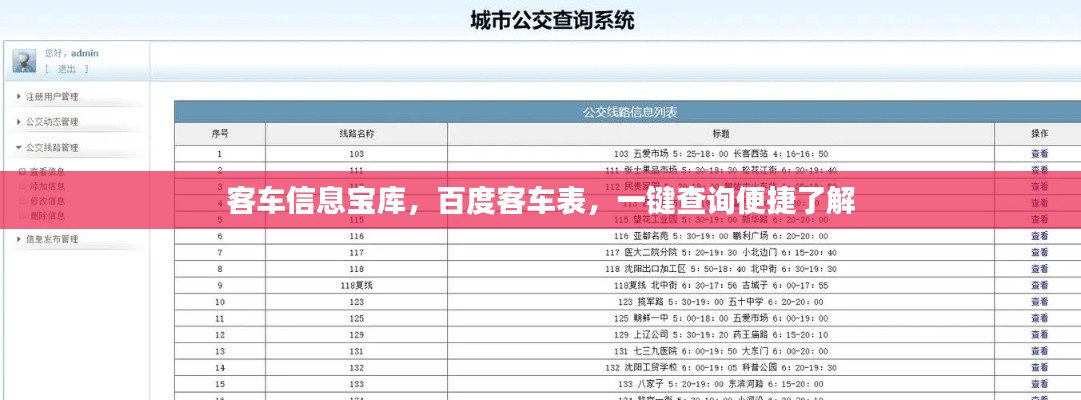This screenshot has width=1081, height=400.
Task: Select route name cell 133
Action: [356, 384]
